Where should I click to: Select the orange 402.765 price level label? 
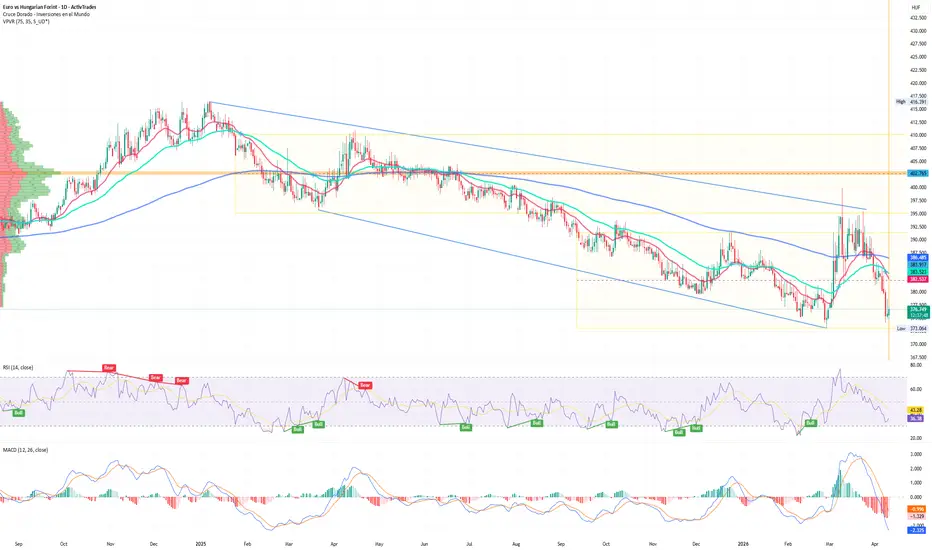[918, 174]
